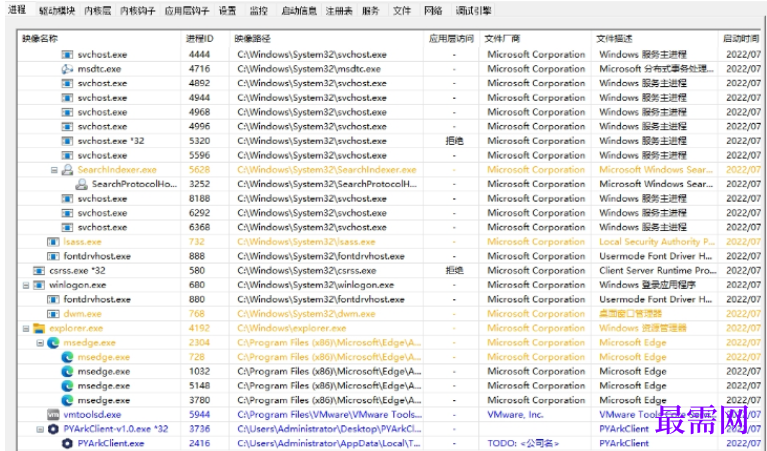Viewport: 767px width, 451px height.
Task: Click icon of fontdrvhost.exe PID 888
Action: tap(53, 256)
